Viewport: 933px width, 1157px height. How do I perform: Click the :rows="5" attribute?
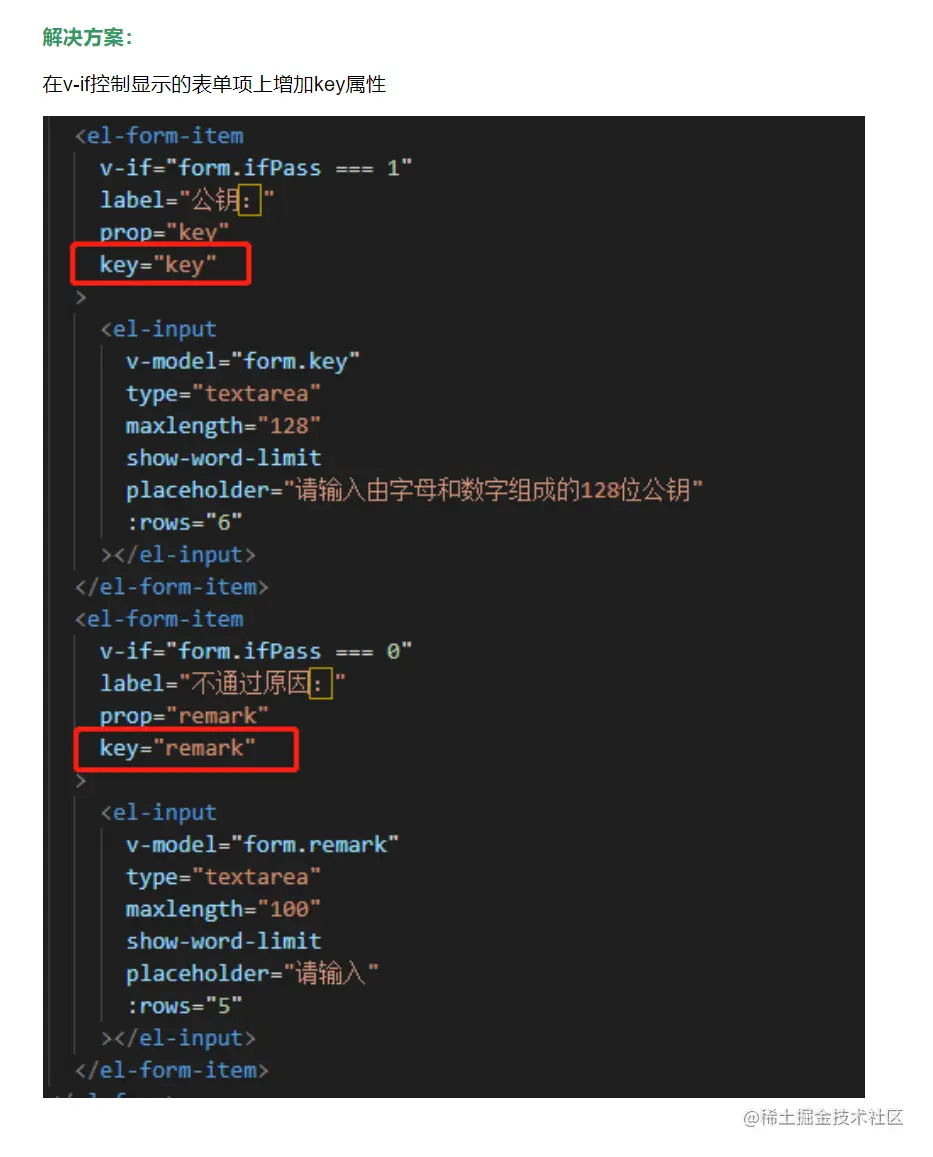pos(184,1006)
